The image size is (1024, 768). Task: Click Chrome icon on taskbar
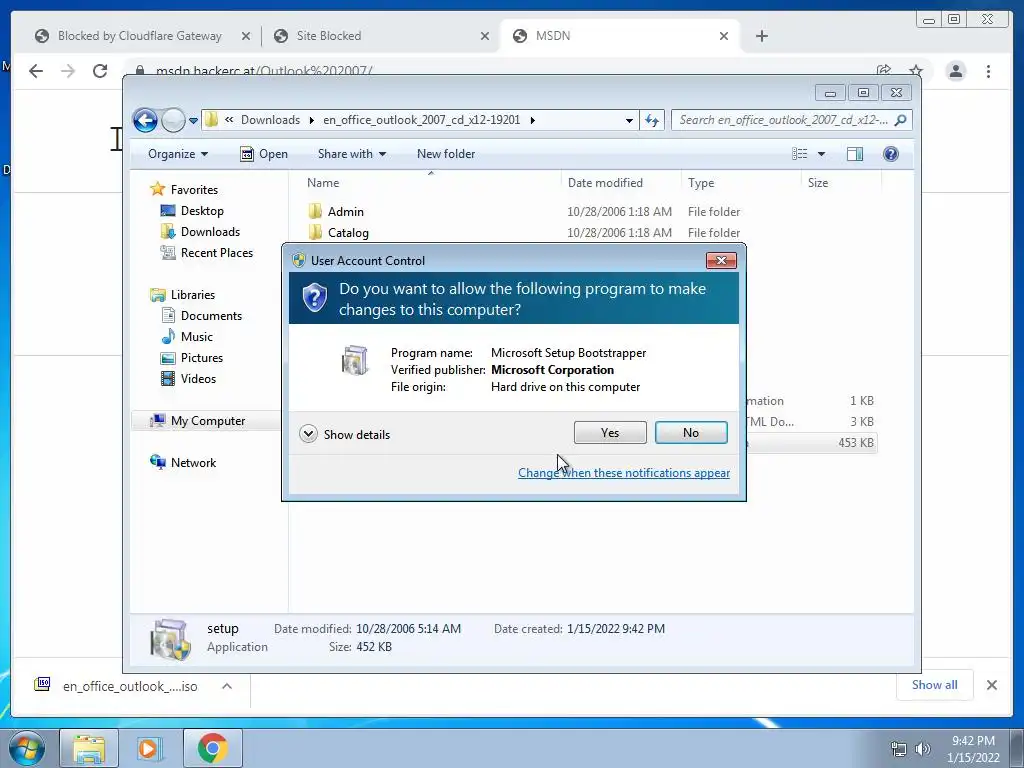[x=212, y=748]
